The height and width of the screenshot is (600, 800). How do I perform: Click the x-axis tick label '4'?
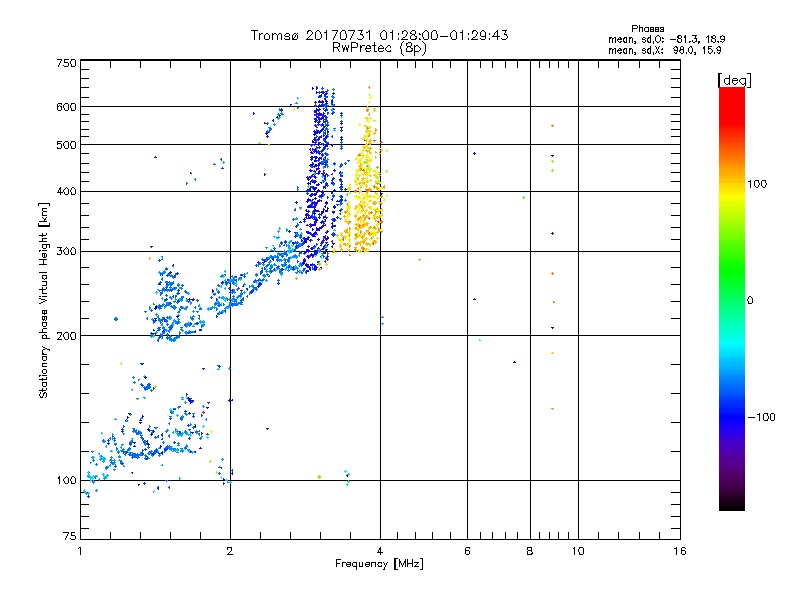click(380, 551)
